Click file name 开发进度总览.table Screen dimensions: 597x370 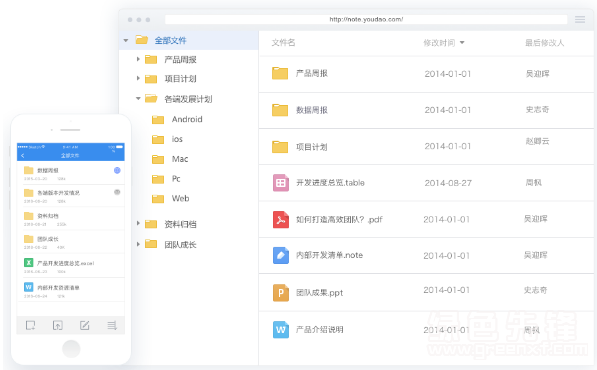click(x=330, y=183)
